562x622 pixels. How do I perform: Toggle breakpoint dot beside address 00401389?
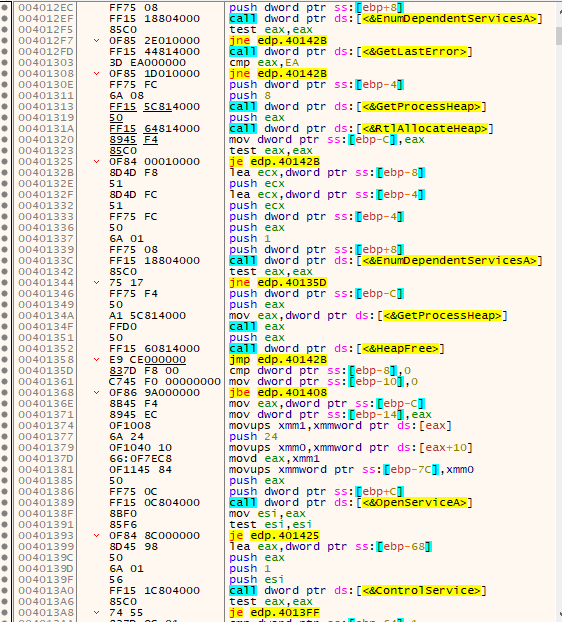[4, 502]
